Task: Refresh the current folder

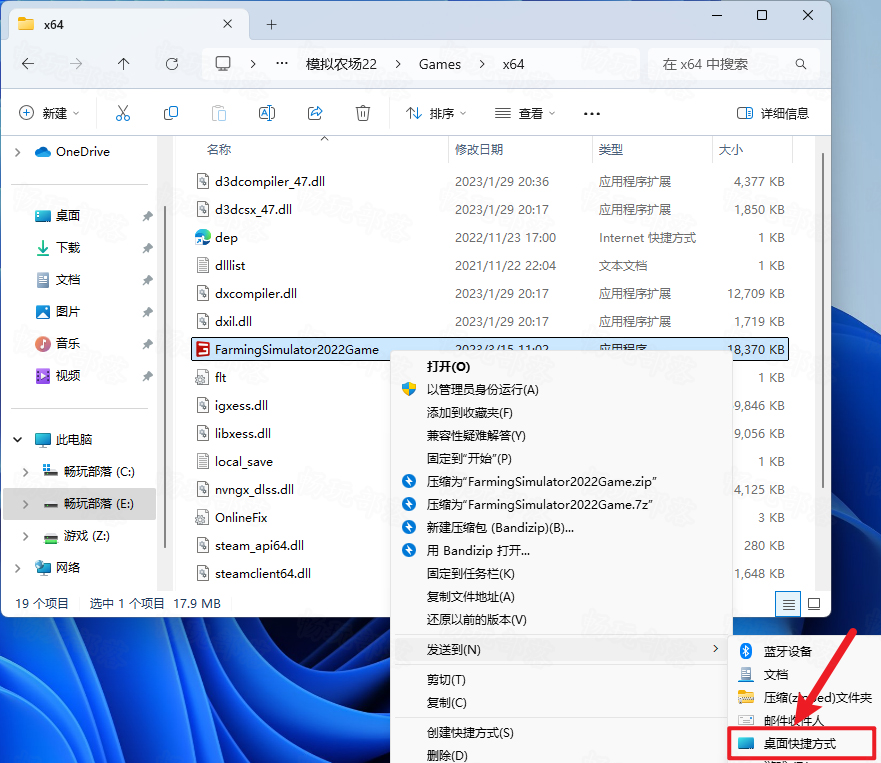Action: point(172,64)
